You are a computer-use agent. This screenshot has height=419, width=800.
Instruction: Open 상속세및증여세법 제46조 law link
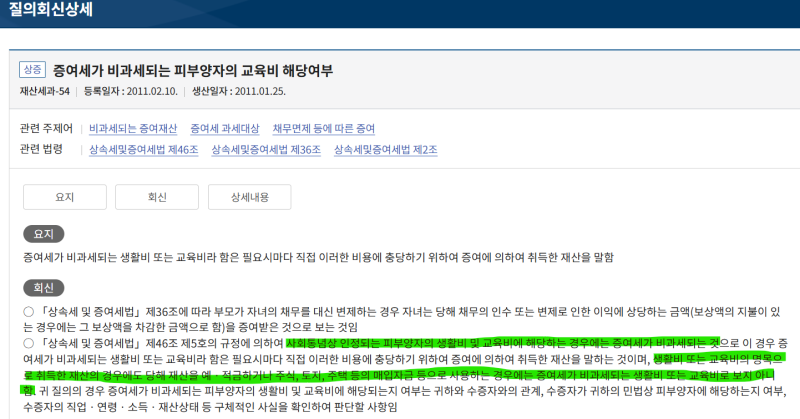pyautogui.click(x=143, y=150)
